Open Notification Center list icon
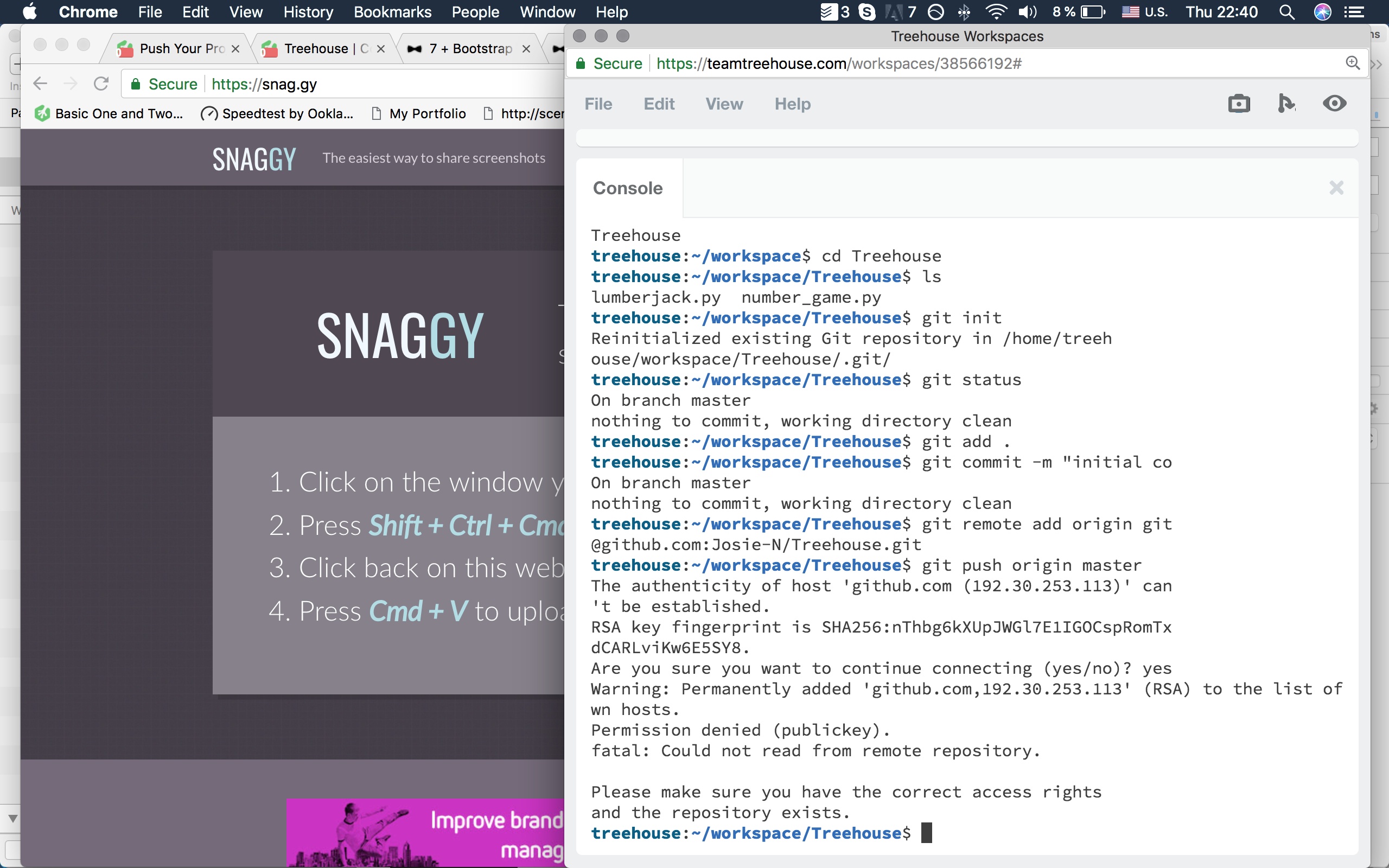 (x=1355, y=11)
